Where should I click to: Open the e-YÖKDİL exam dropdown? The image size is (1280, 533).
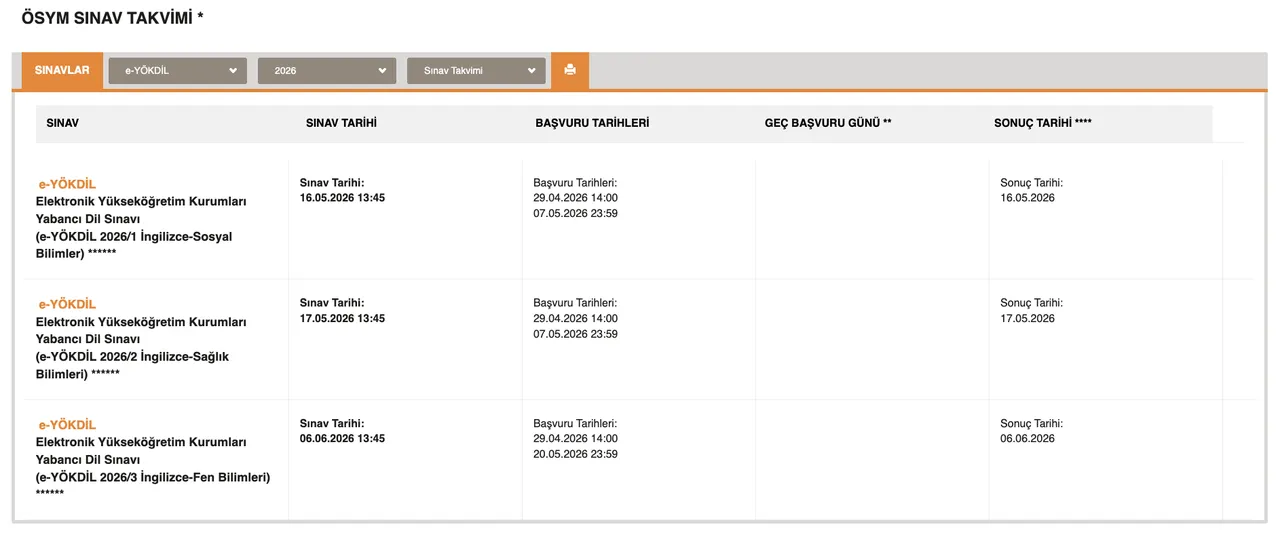[x=178, y=71]
